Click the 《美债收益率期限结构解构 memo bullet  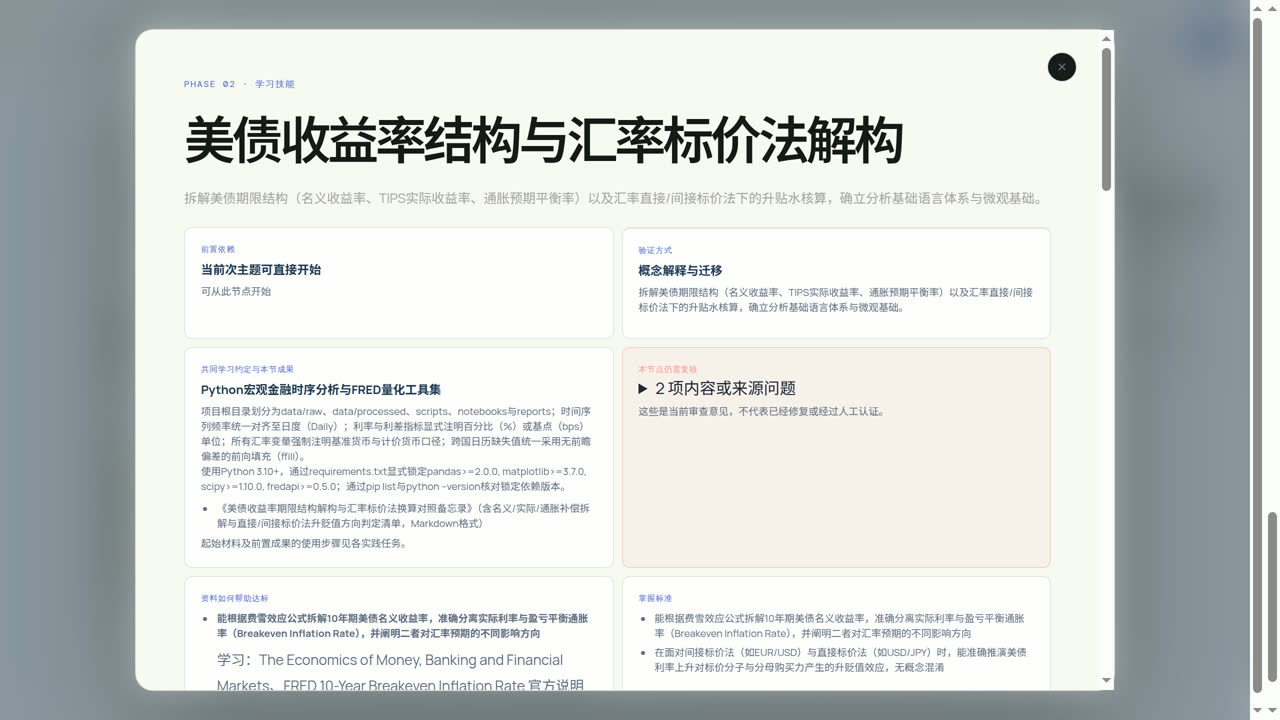point(403,516)
